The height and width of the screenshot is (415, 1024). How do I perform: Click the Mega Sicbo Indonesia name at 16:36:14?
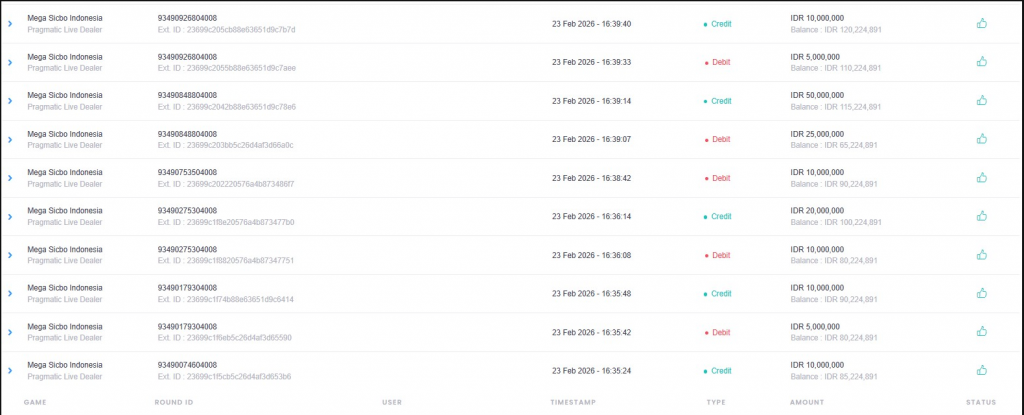65,211
